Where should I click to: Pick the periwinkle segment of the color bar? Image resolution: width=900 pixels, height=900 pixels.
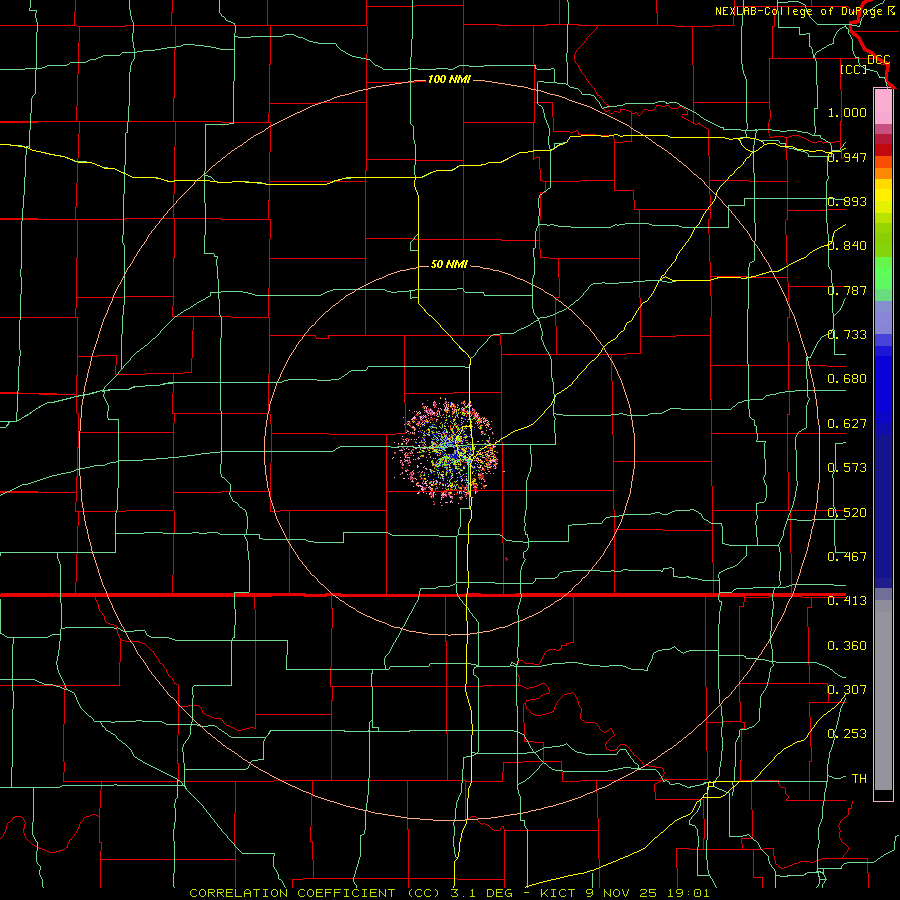click(x=883, y=317)
